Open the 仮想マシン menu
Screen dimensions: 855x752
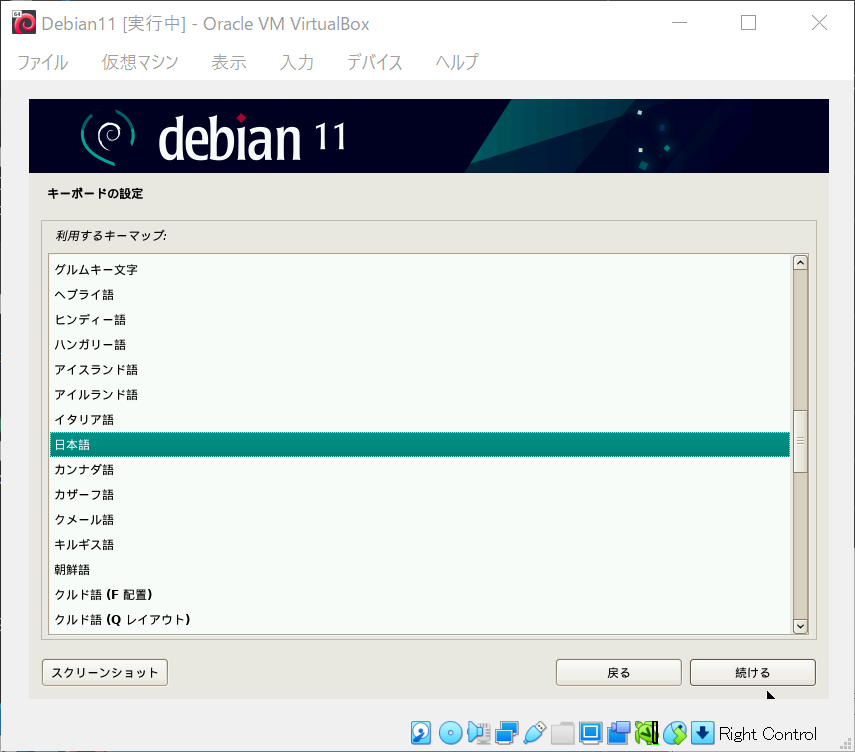140,62
